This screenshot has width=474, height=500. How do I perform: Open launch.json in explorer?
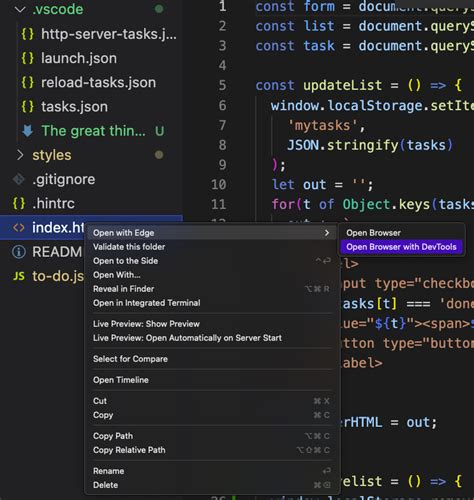click(x=79, y=58)
